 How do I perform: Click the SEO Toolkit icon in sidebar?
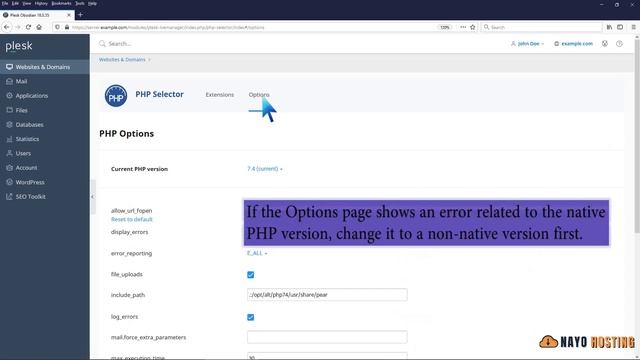tap(9, 196)
